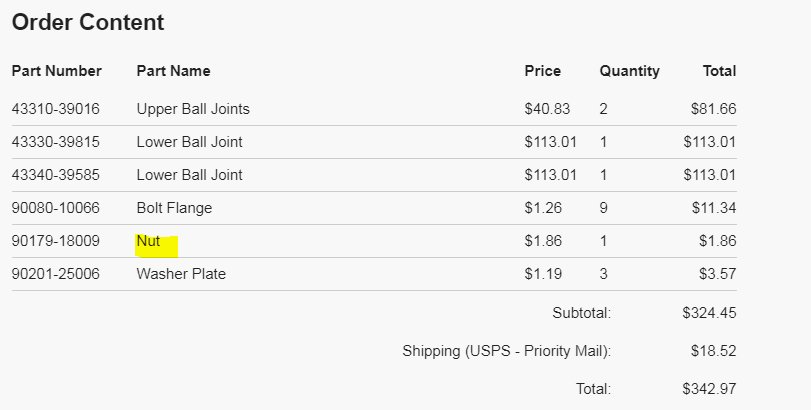Click the Upper Ball Joints part name

[x=193, y=109]
